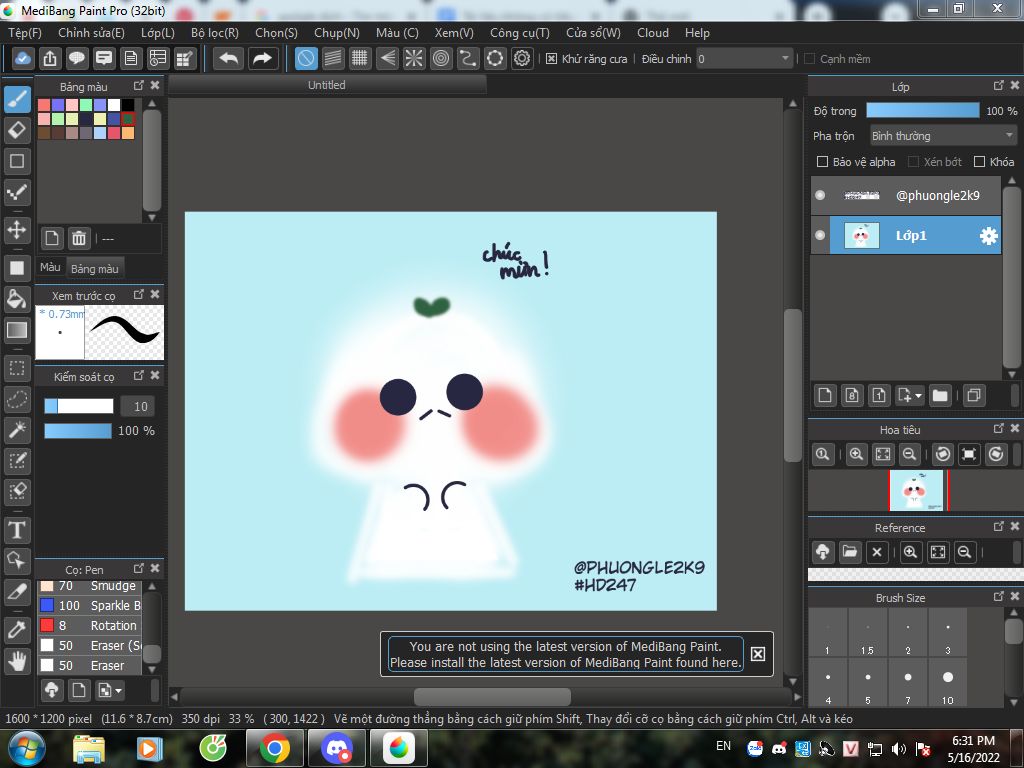Zoom out using the Navigator zoom-out icon
This screenshot has height=768, width=1024.
click(909, 454)
